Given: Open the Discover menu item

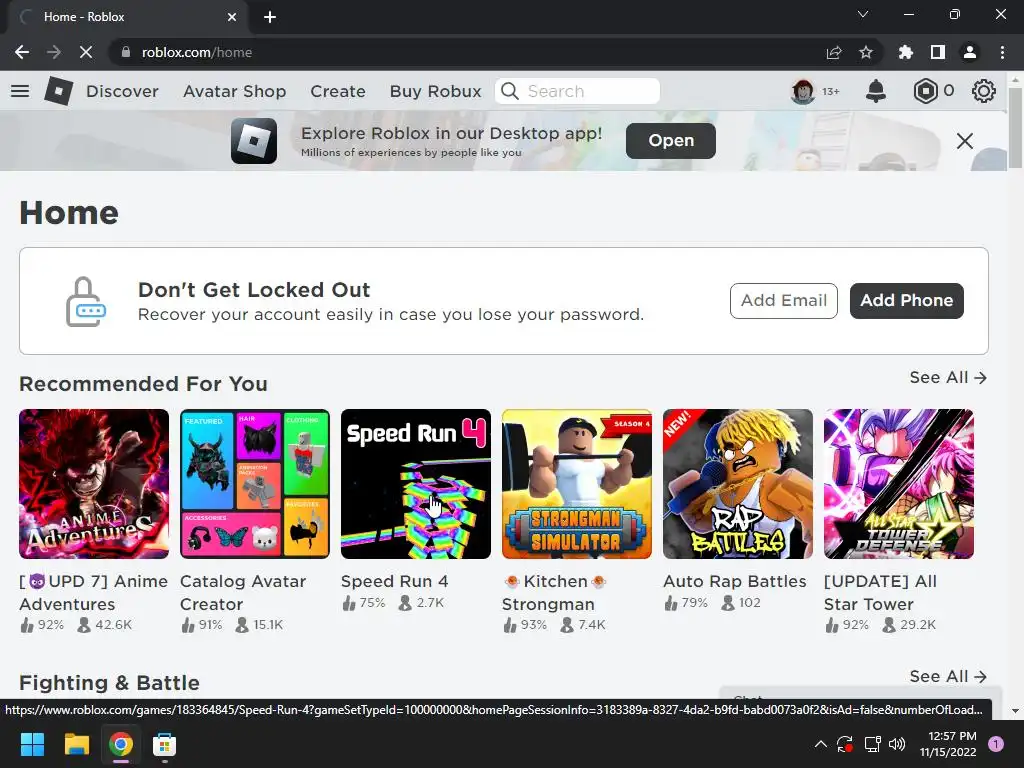Looking at the screenshot, I should (x=122, y=91).
